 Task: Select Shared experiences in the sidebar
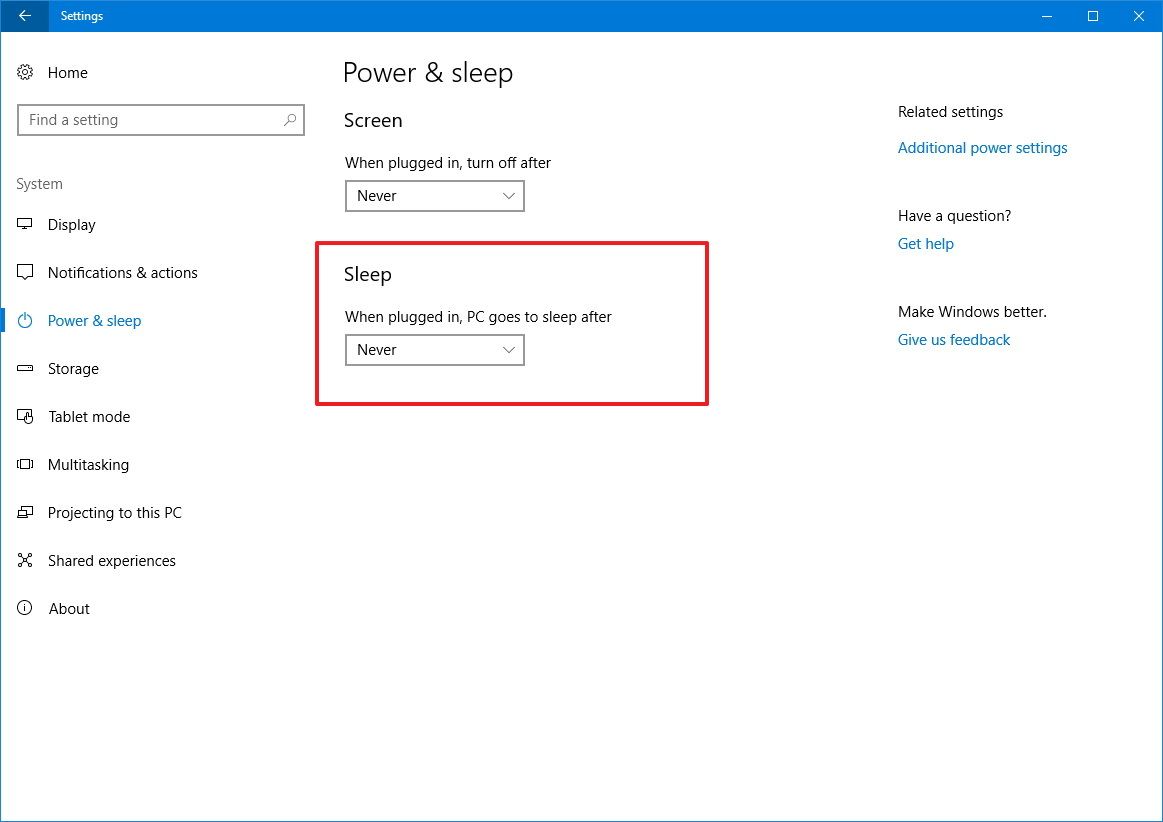[x=111, y=560]
